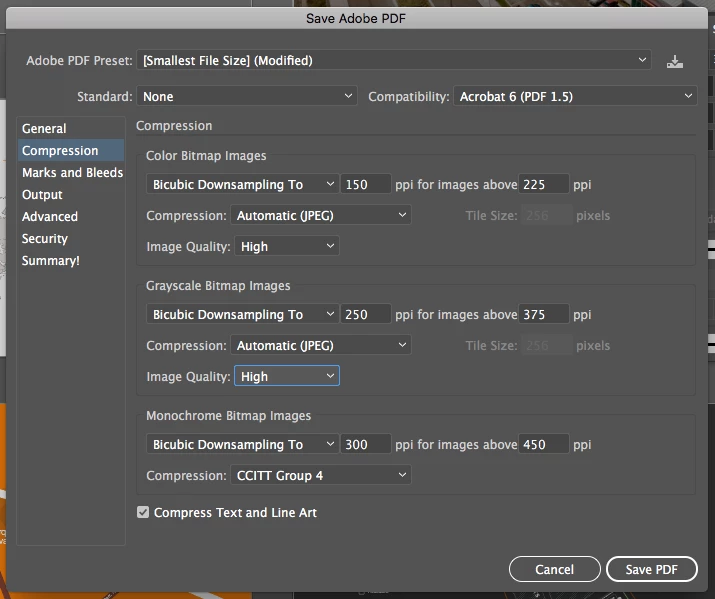Image resolution: width=715 pixels, height=599 pixels.
Task: Open the Adobe PDF Preset dropdown
Action: coord(394,60)
